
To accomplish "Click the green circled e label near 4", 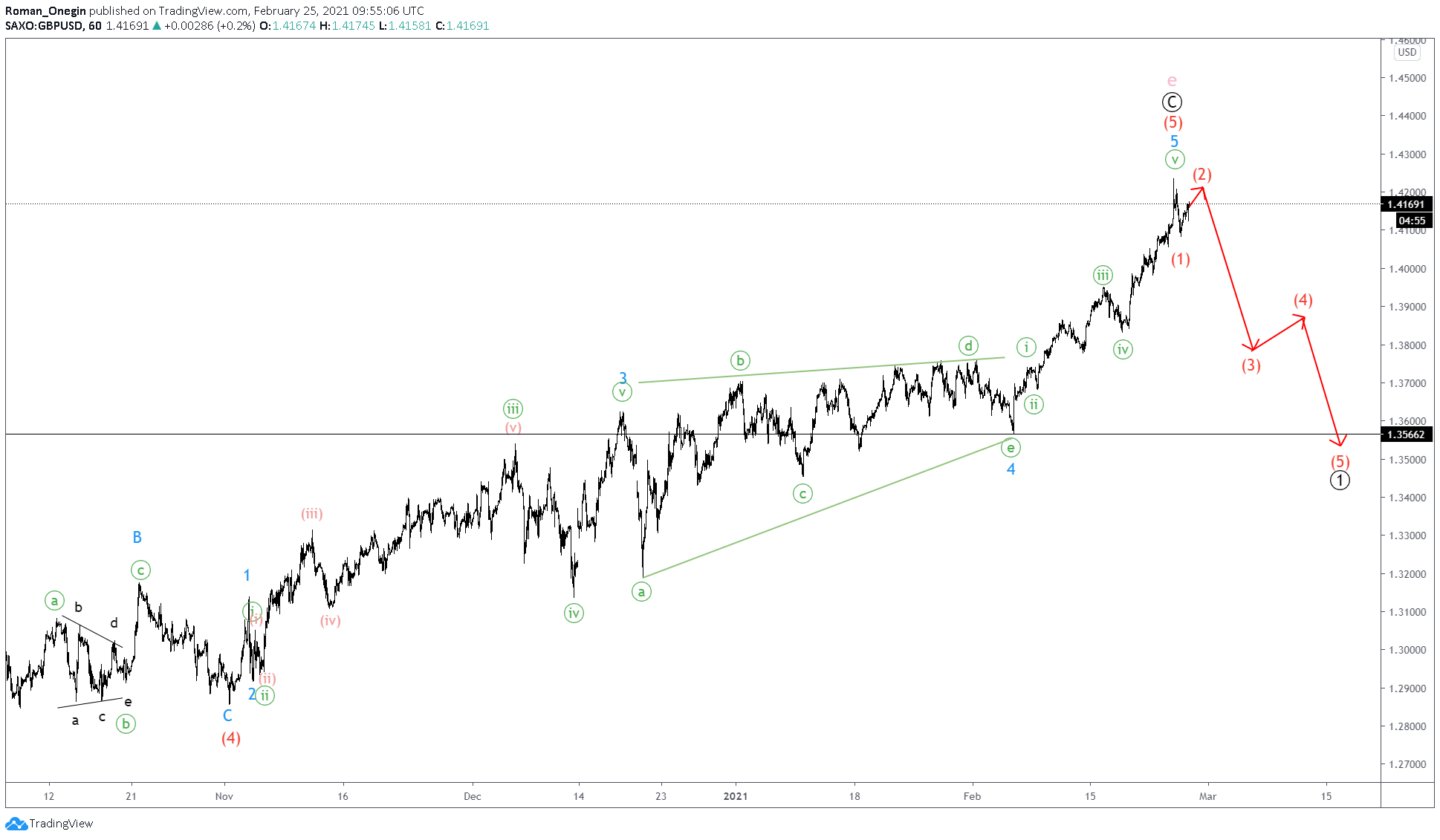I will [1011, 448].
